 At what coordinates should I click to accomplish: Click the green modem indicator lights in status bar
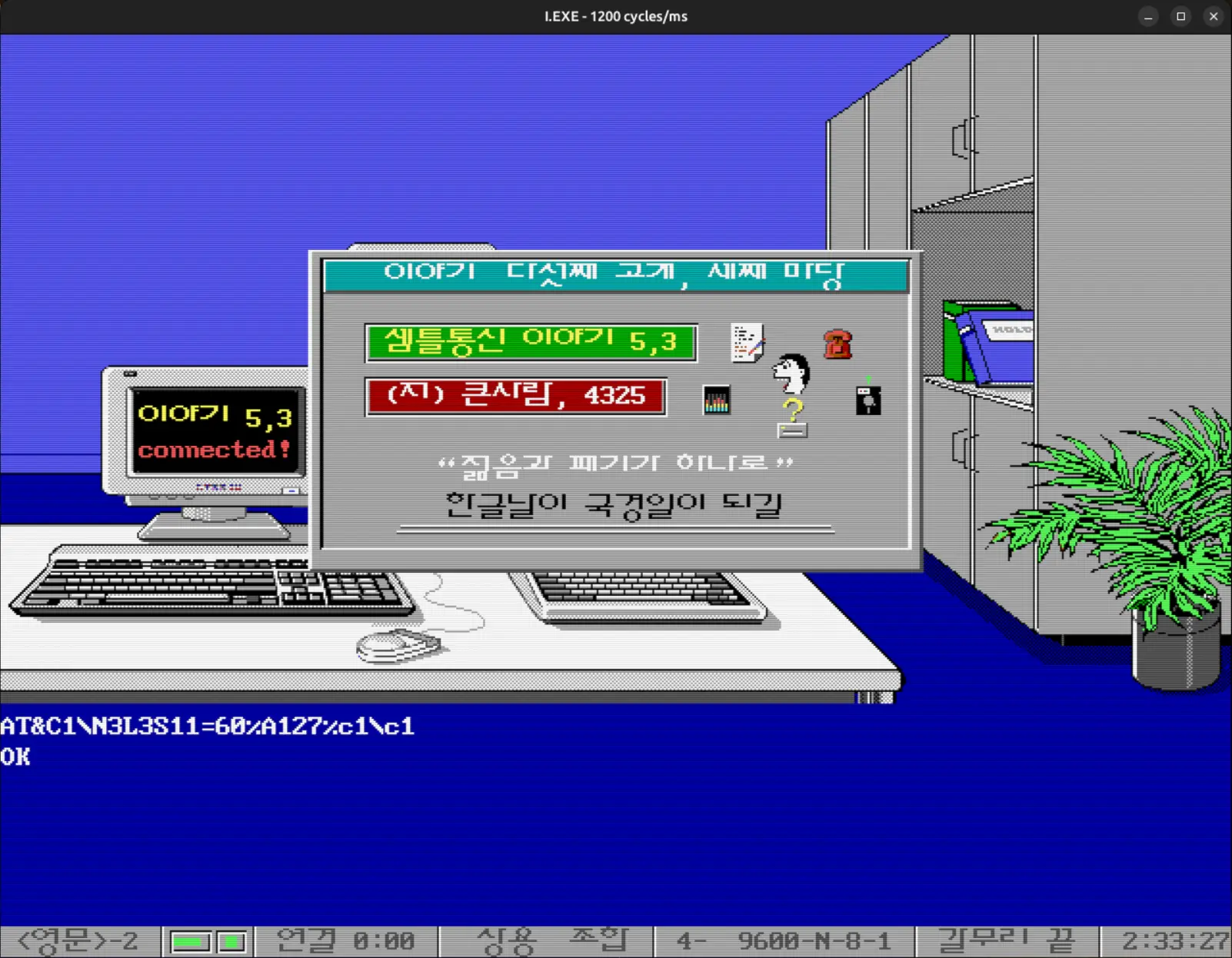pyautogui.click(x=206, y=940)
